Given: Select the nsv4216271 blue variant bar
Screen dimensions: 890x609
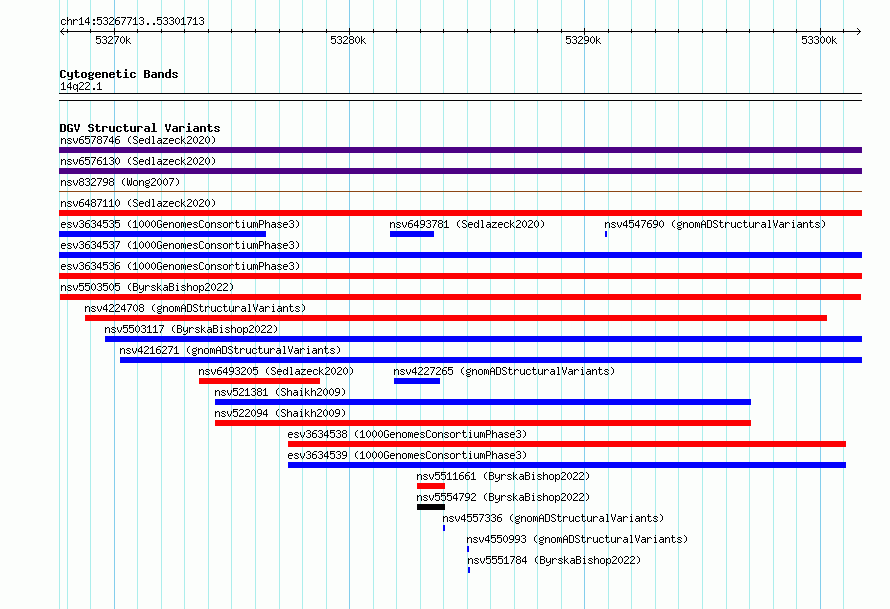Looking at the screenshot, I should [x=491, y=360].
